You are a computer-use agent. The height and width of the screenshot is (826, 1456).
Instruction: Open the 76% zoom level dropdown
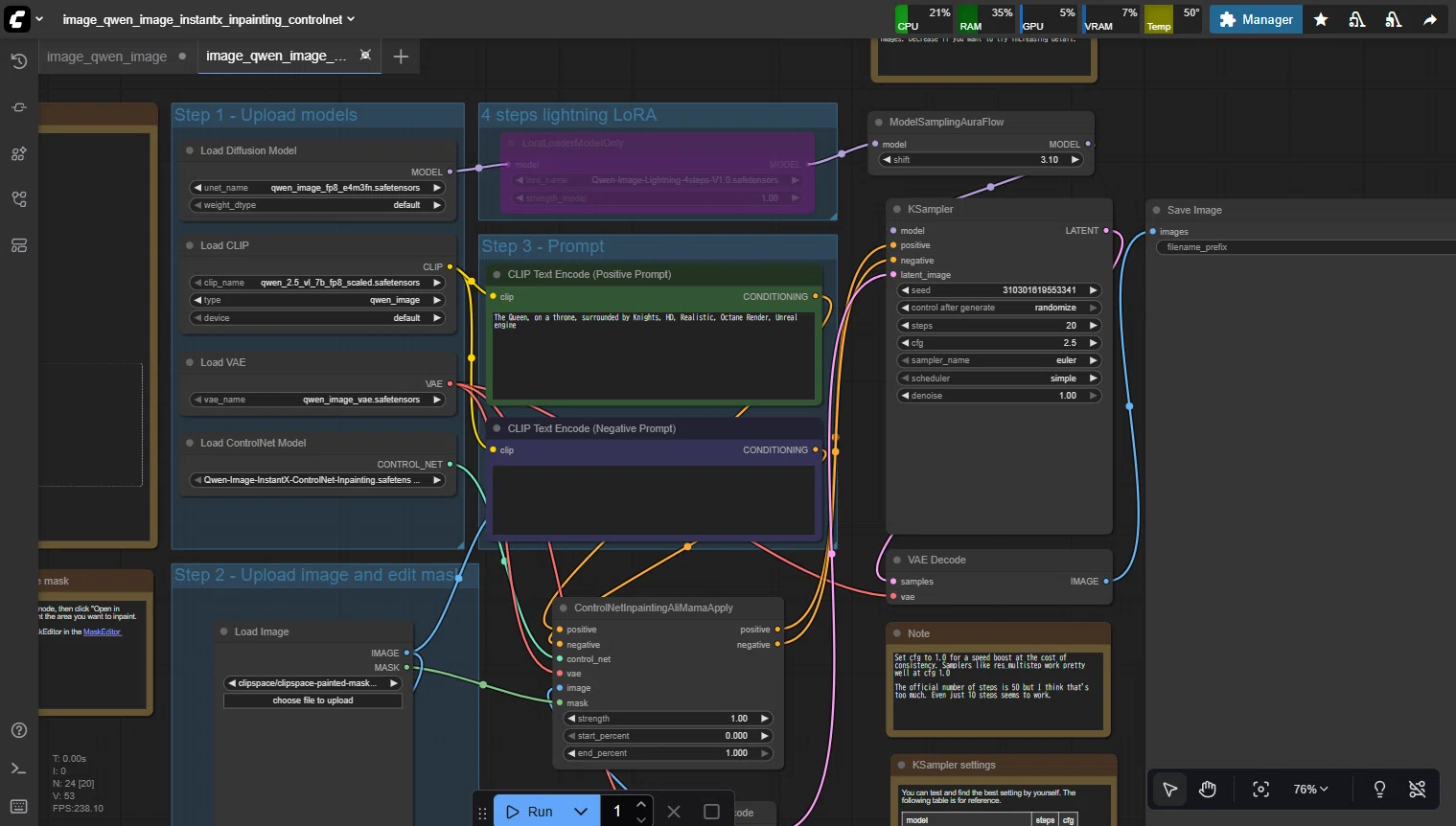click(1310, 789)
